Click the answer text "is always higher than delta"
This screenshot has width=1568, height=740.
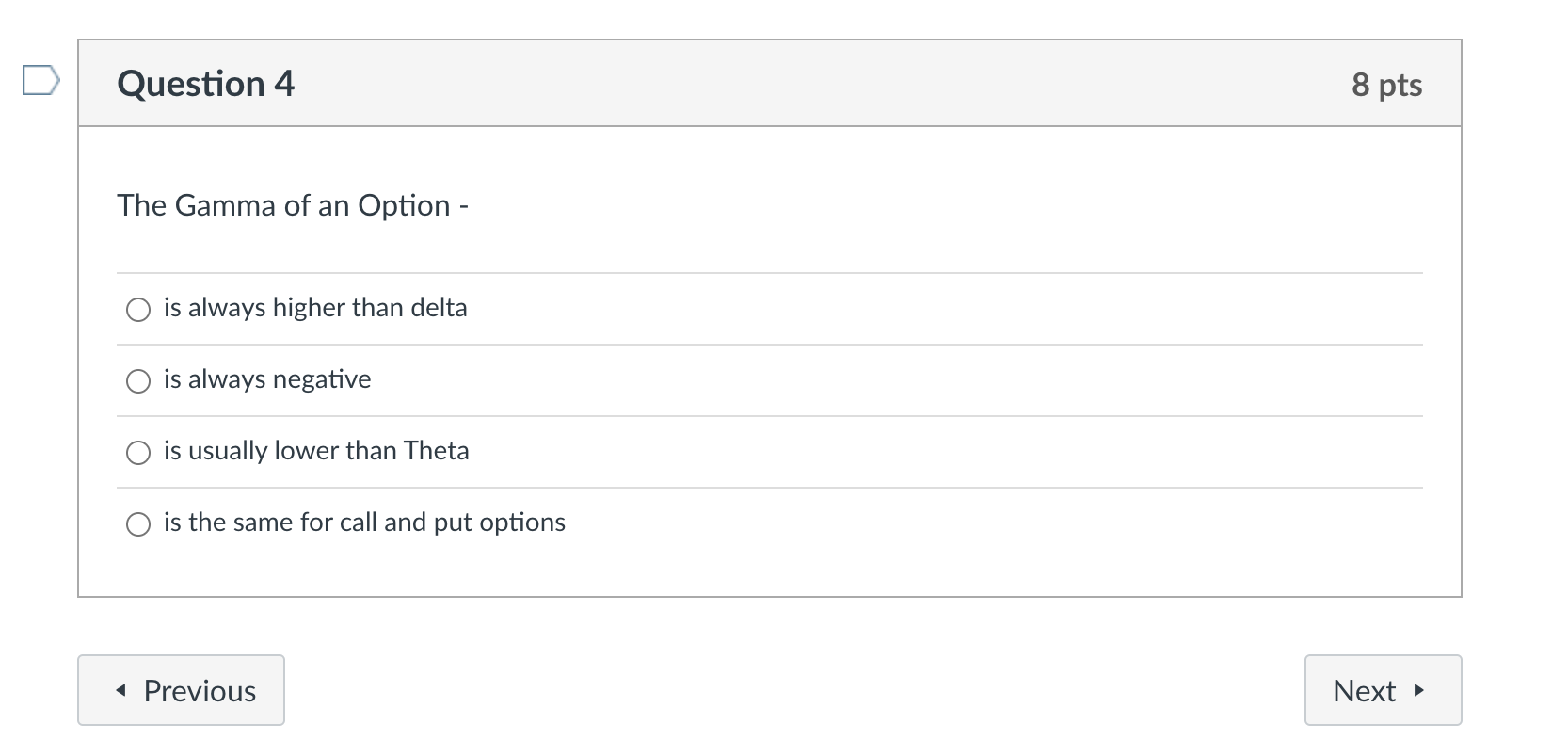(x=315, y=308)
